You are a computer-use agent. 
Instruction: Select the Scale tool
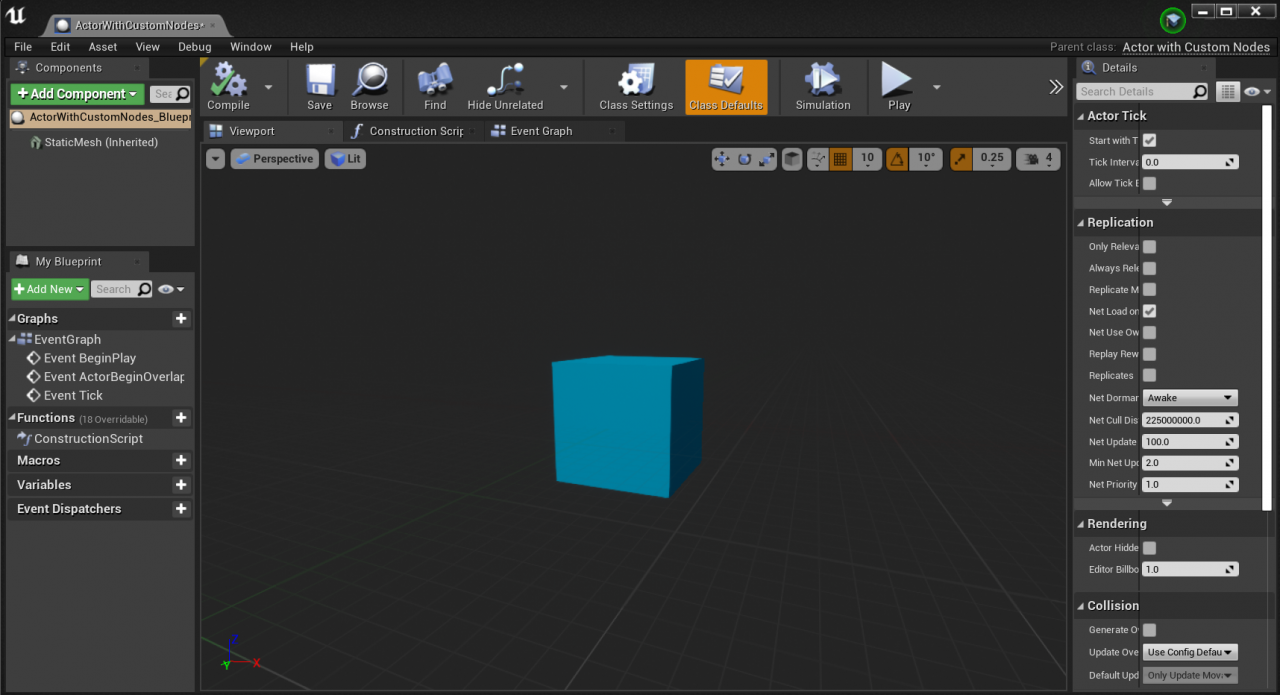[x=766, y=158]
